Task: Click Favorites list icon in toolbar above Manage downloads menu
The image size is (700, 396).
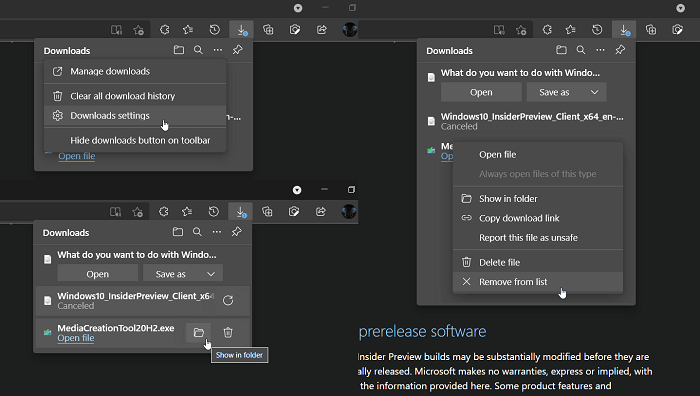Action: (x=188, y=30)
